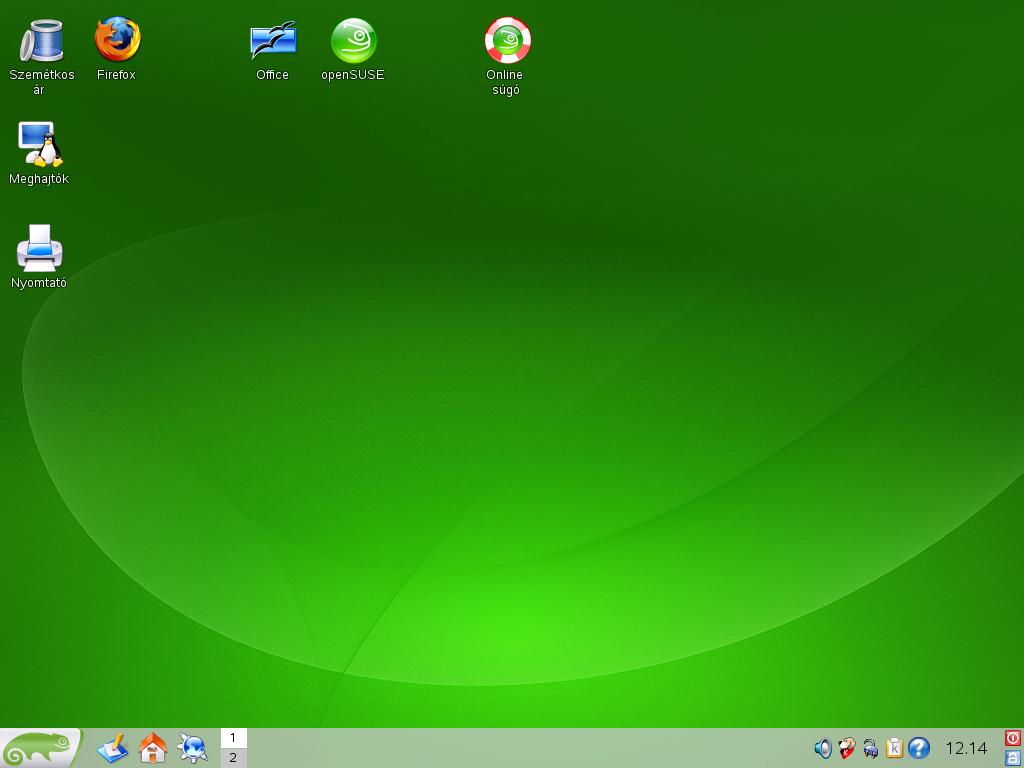Open the Office desktop shortcut
The width and height of the screenshot is (1024, 768).
click(x=274, y=40)
